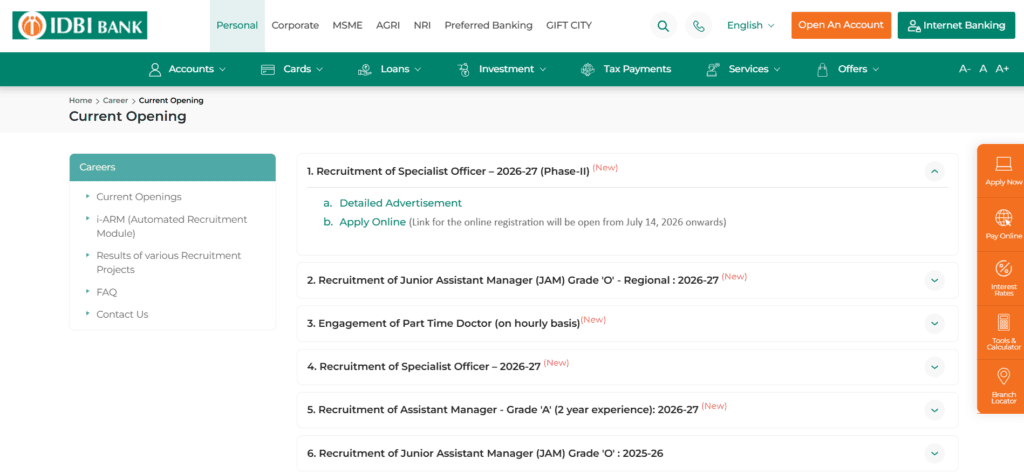
Task: Click the Apply Online link
Action: tap(372, 222)
